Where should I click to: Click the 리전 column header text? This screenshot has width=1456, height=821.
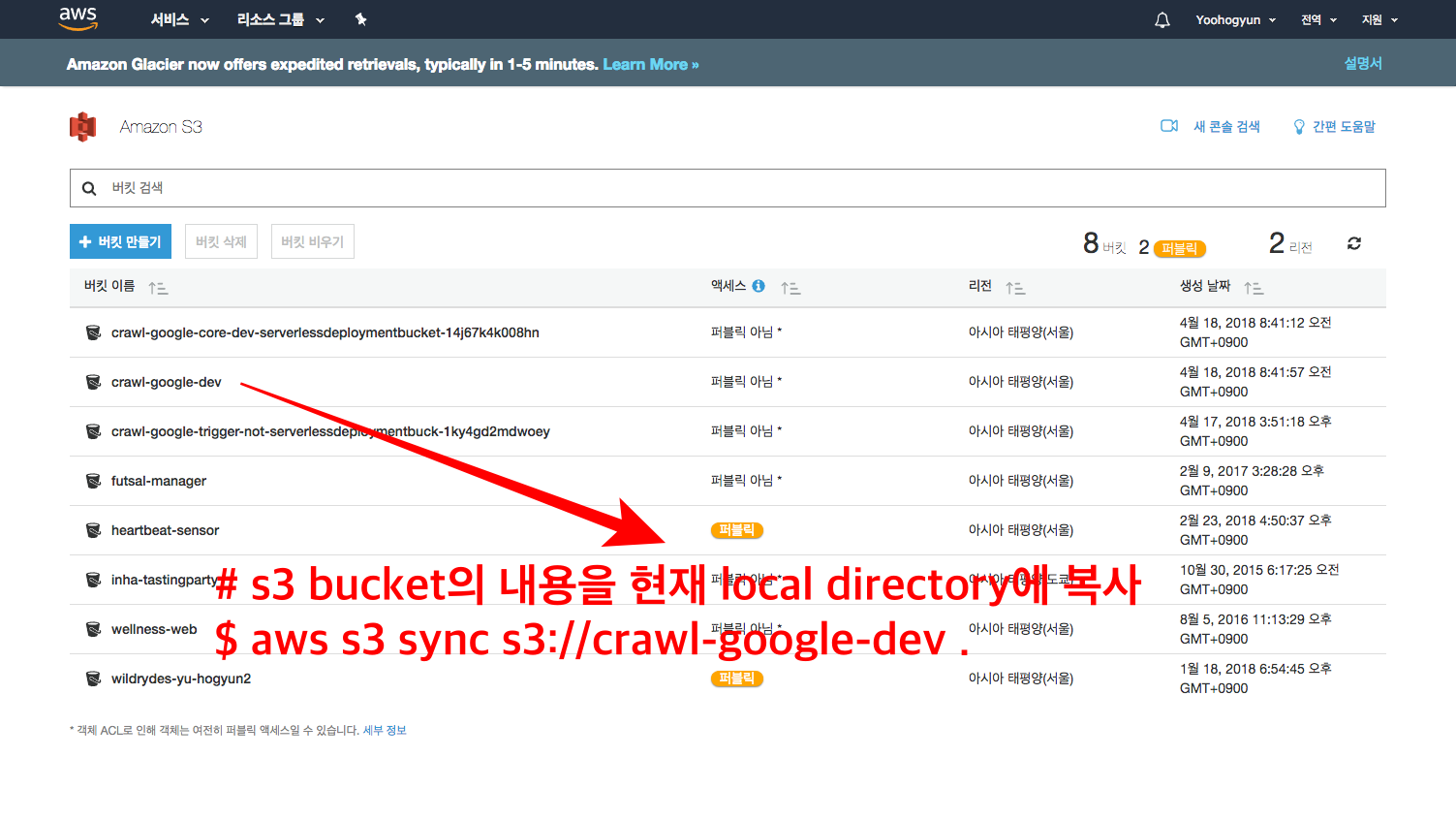point(980,286)
